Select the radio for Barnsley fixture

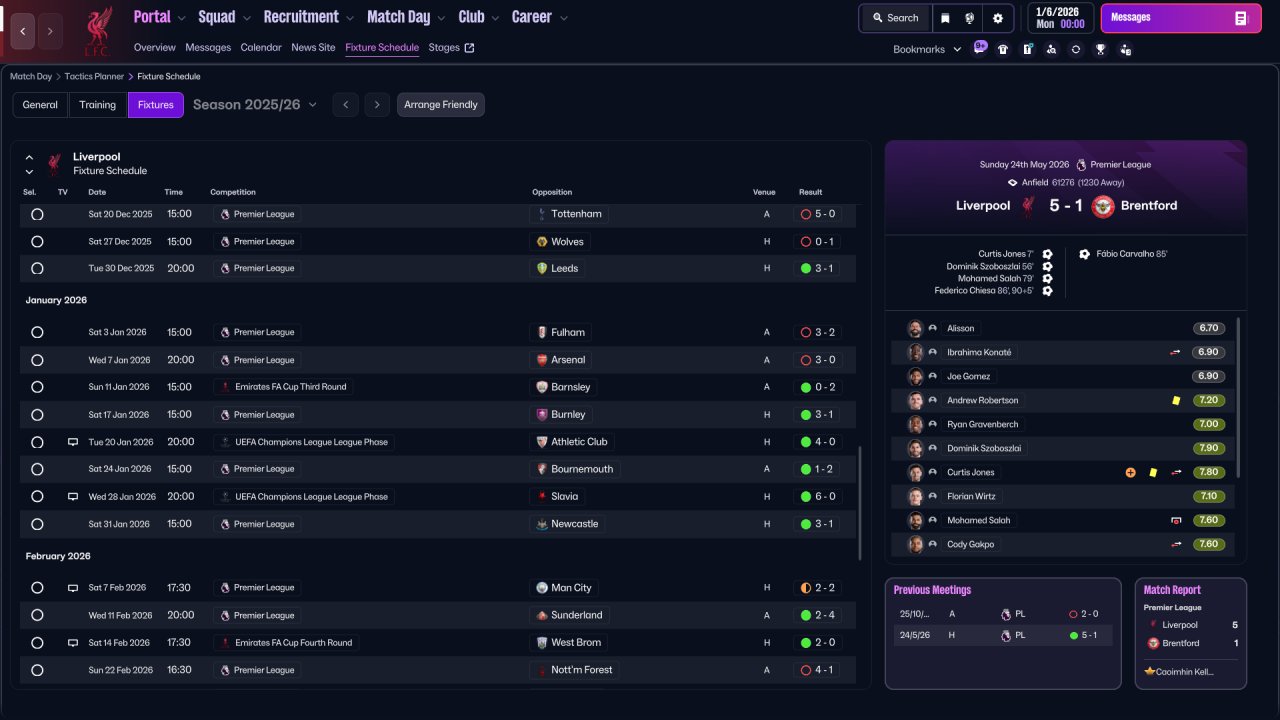[x=37, y=387]
